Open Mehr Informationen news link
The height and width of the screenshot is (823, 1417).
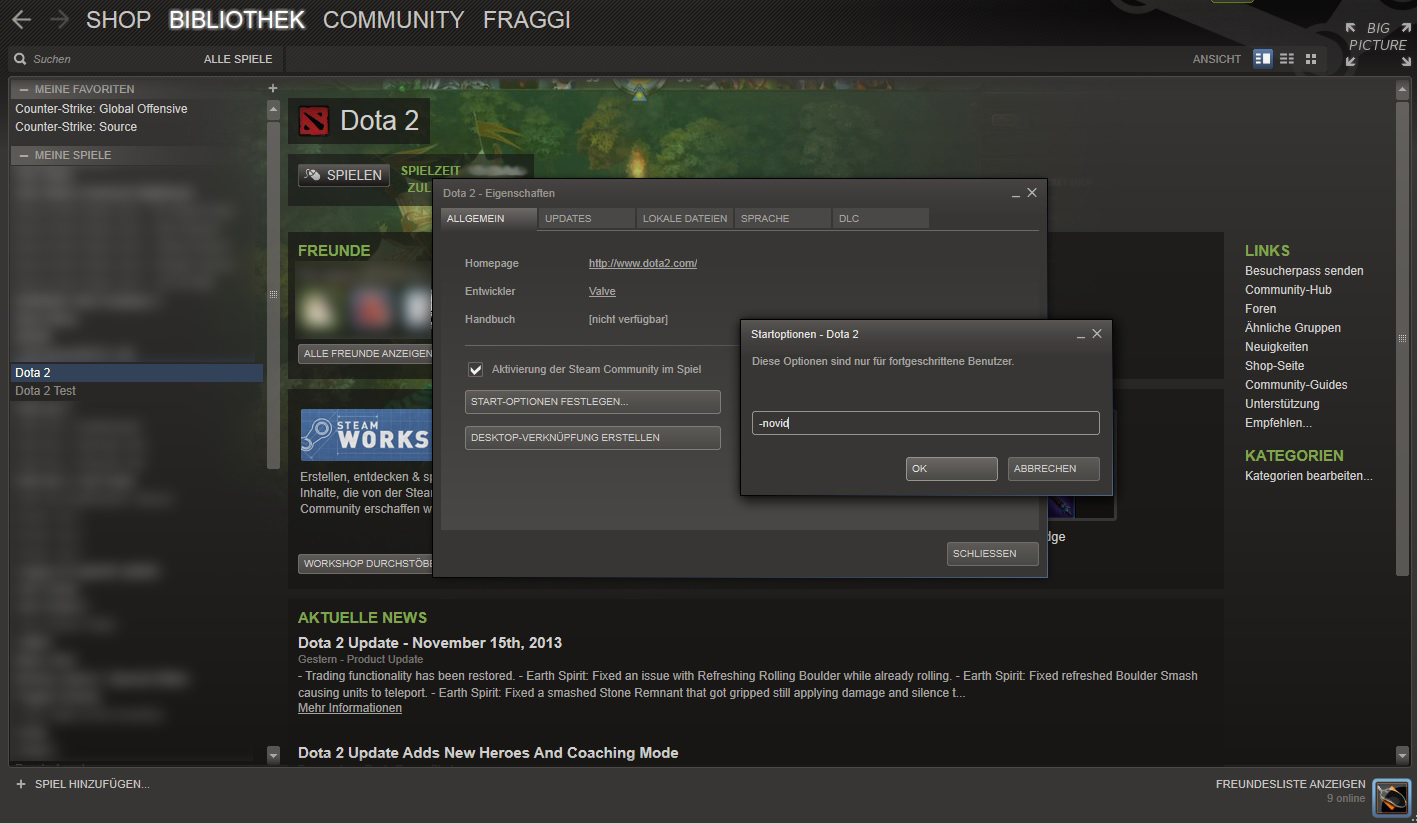350,708
